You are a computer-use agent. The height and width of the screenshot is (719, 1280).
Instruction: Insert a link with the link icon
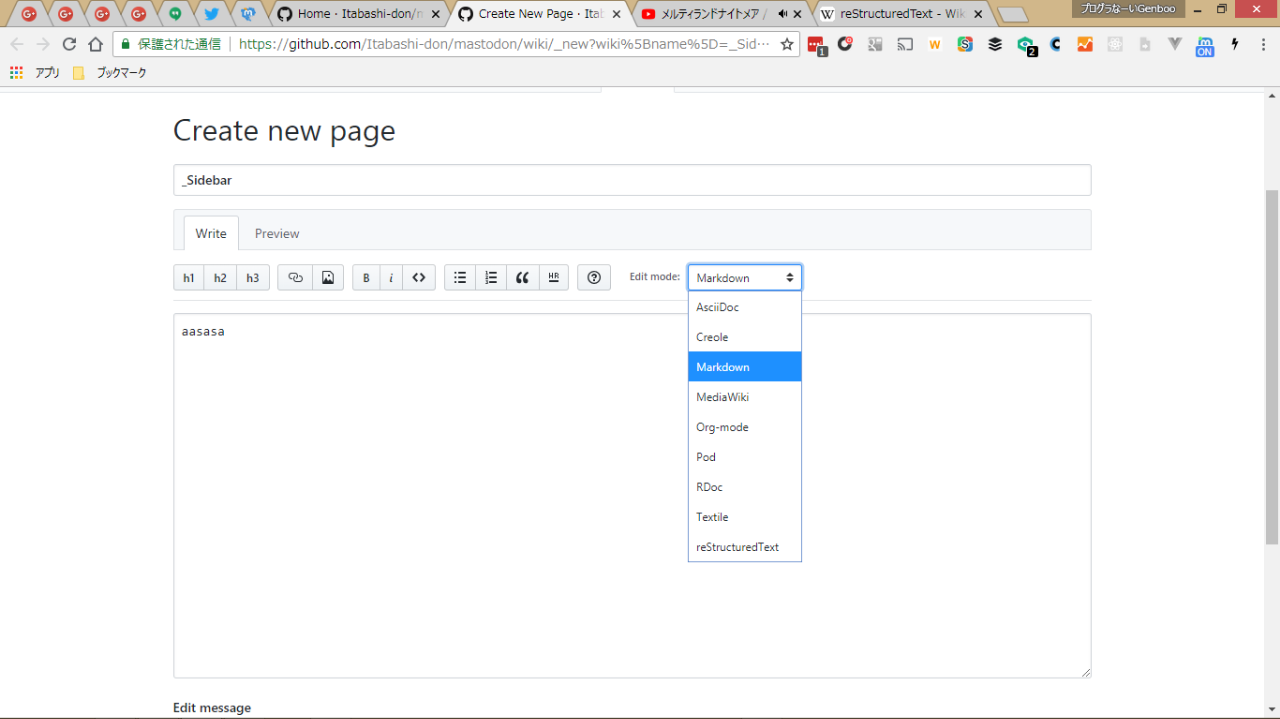[x=295, y=278]
